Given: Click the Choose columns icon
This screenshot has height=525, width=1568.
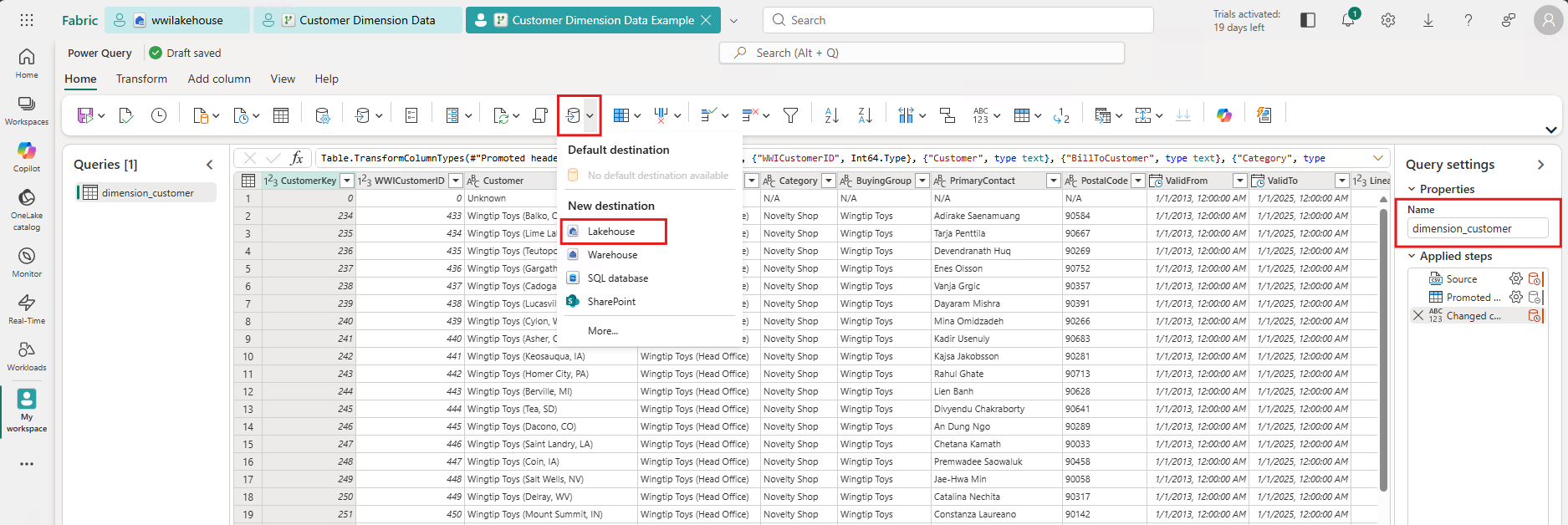Looking at the screenshot, I should coord(621,115).
